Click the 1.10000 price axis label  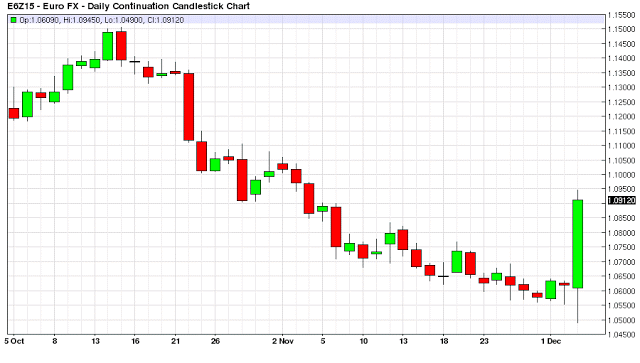point(622,175)
